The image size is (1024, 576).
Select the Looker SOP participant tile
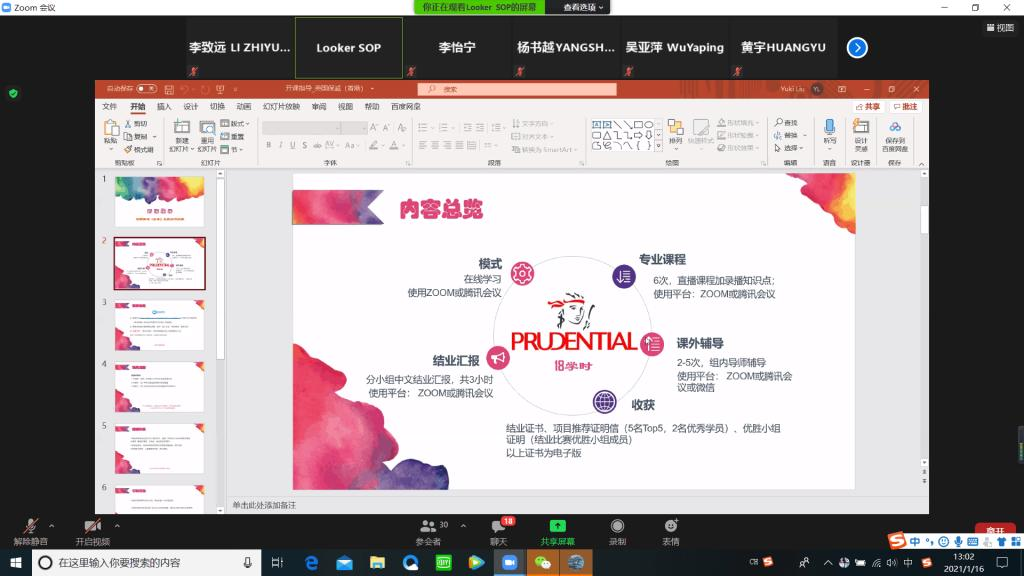pyautogui.click(x=349, y=47)
